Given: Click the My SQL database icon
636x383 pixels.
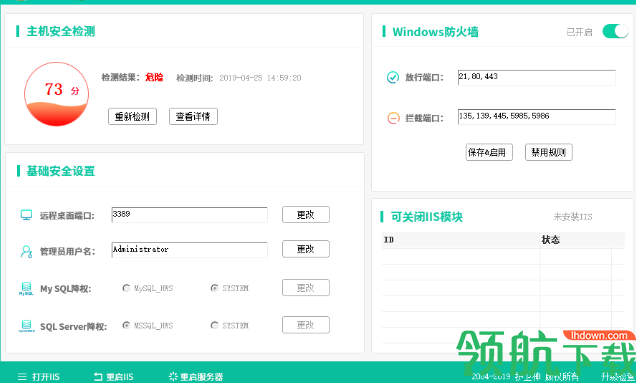Looking at the screenshot, I should tap(26, 288).
